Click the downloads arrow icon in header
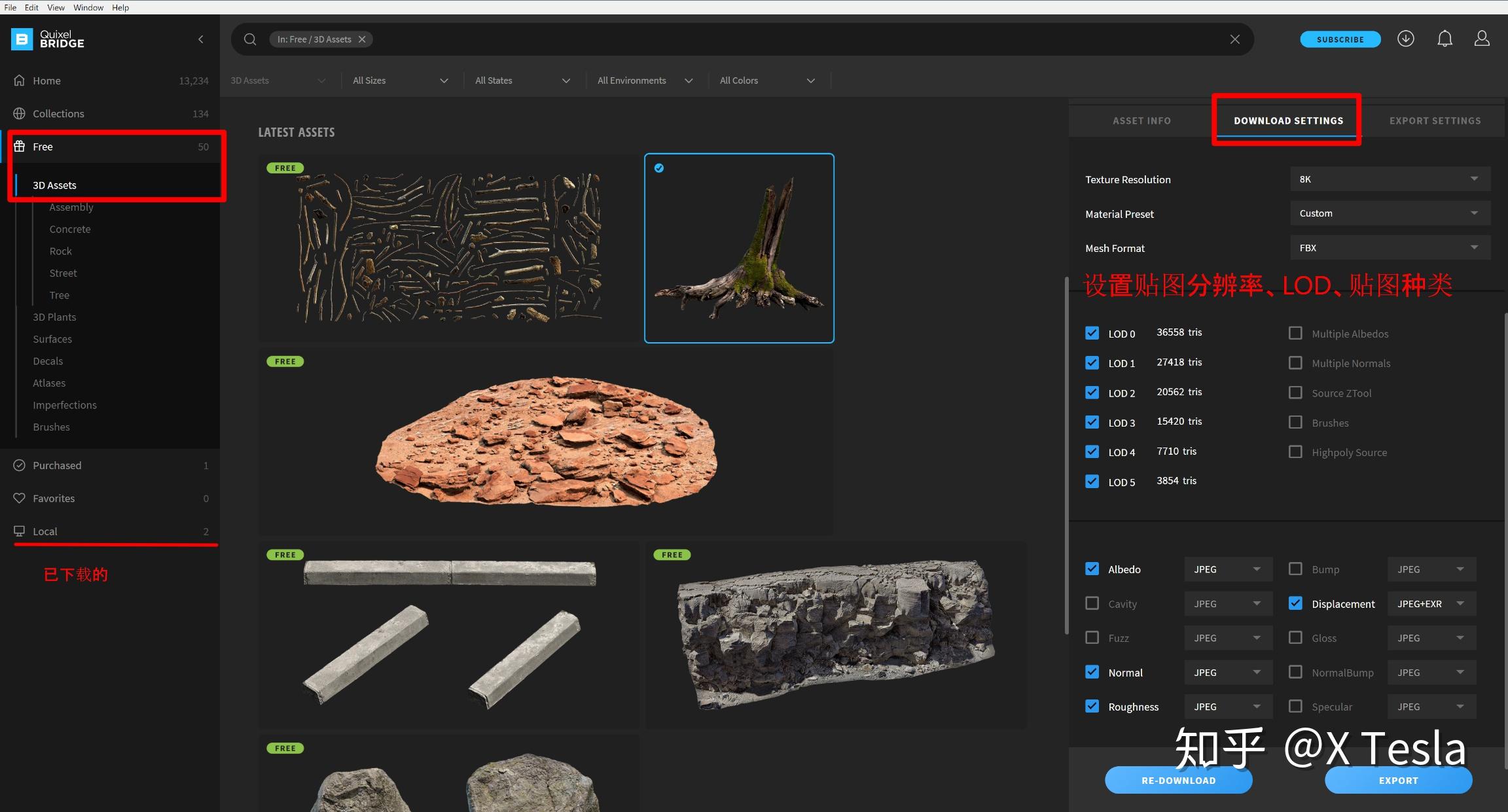 (1405, 39)
